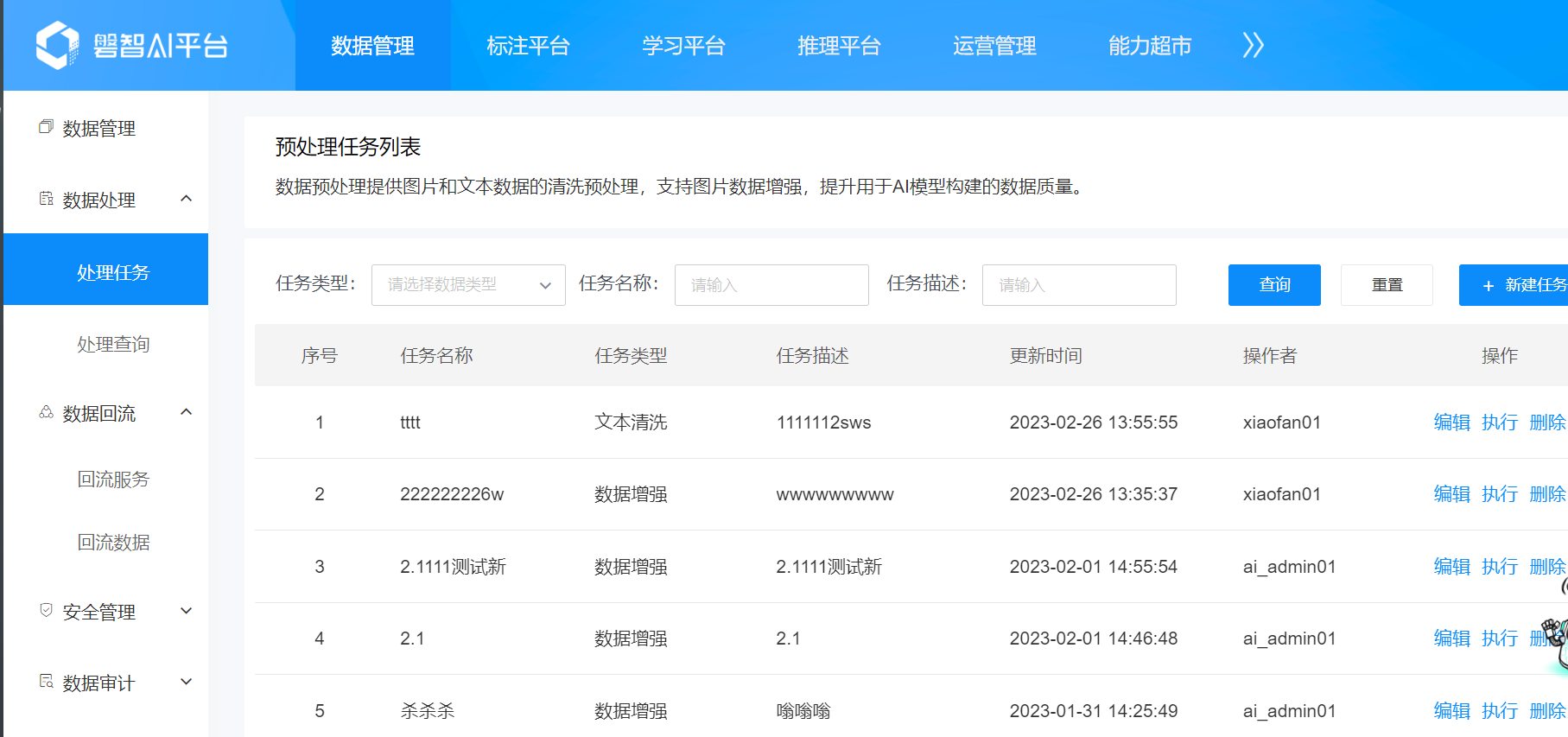Collapse the 数据回流 menu chevron

(186, 412)
